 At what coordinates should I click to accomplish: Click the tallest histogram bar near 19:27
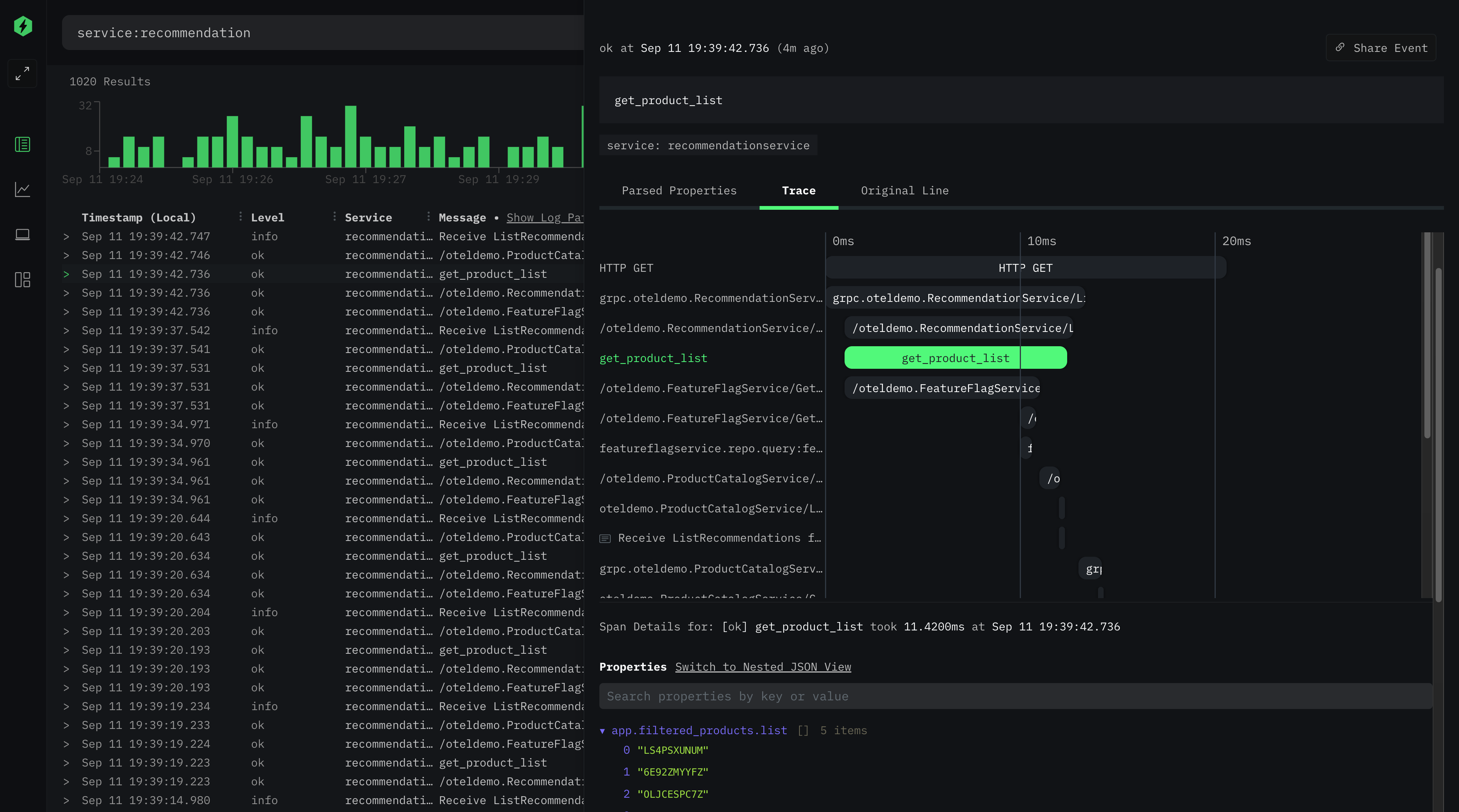[x=350, y=136]
